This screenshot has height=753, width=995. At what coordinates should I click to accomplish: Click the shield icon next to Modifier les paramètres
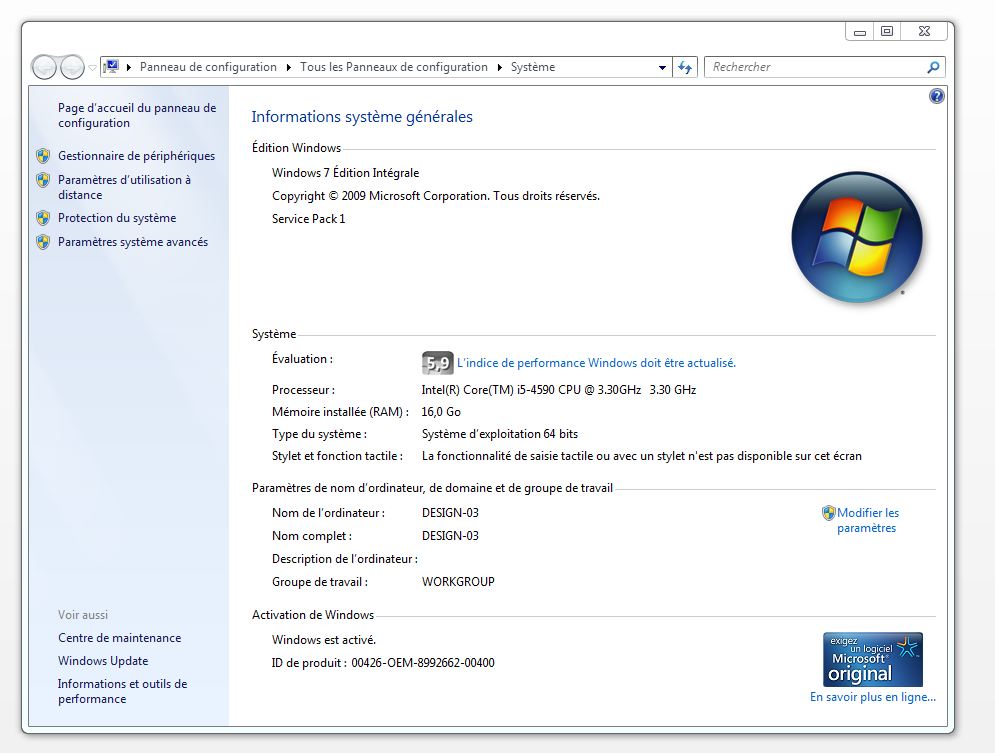tap(828, 513)
